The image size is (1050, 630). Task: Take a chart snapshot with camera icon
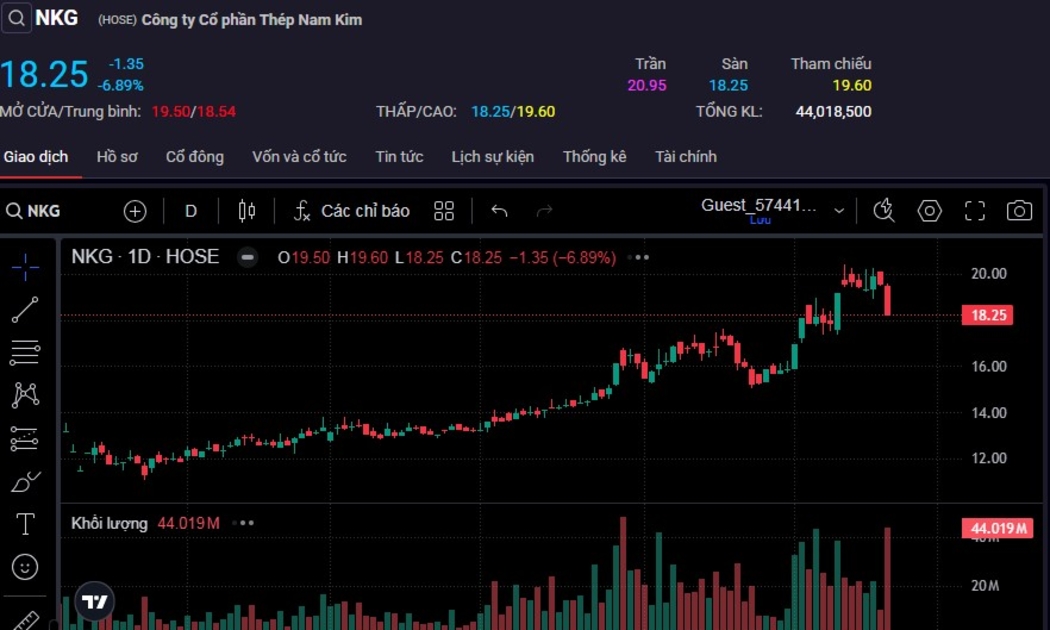(x=1019, y=211)
